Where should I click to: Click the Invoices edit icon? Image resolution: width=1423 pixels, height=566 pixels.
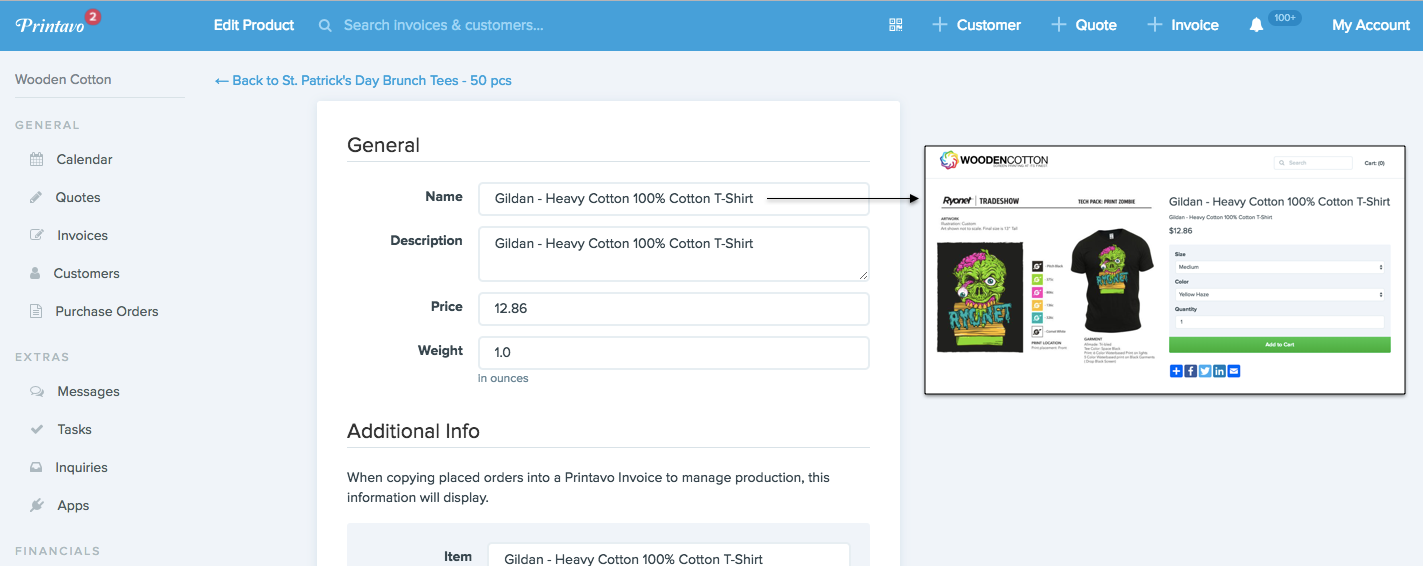click(x=37, y=235)
